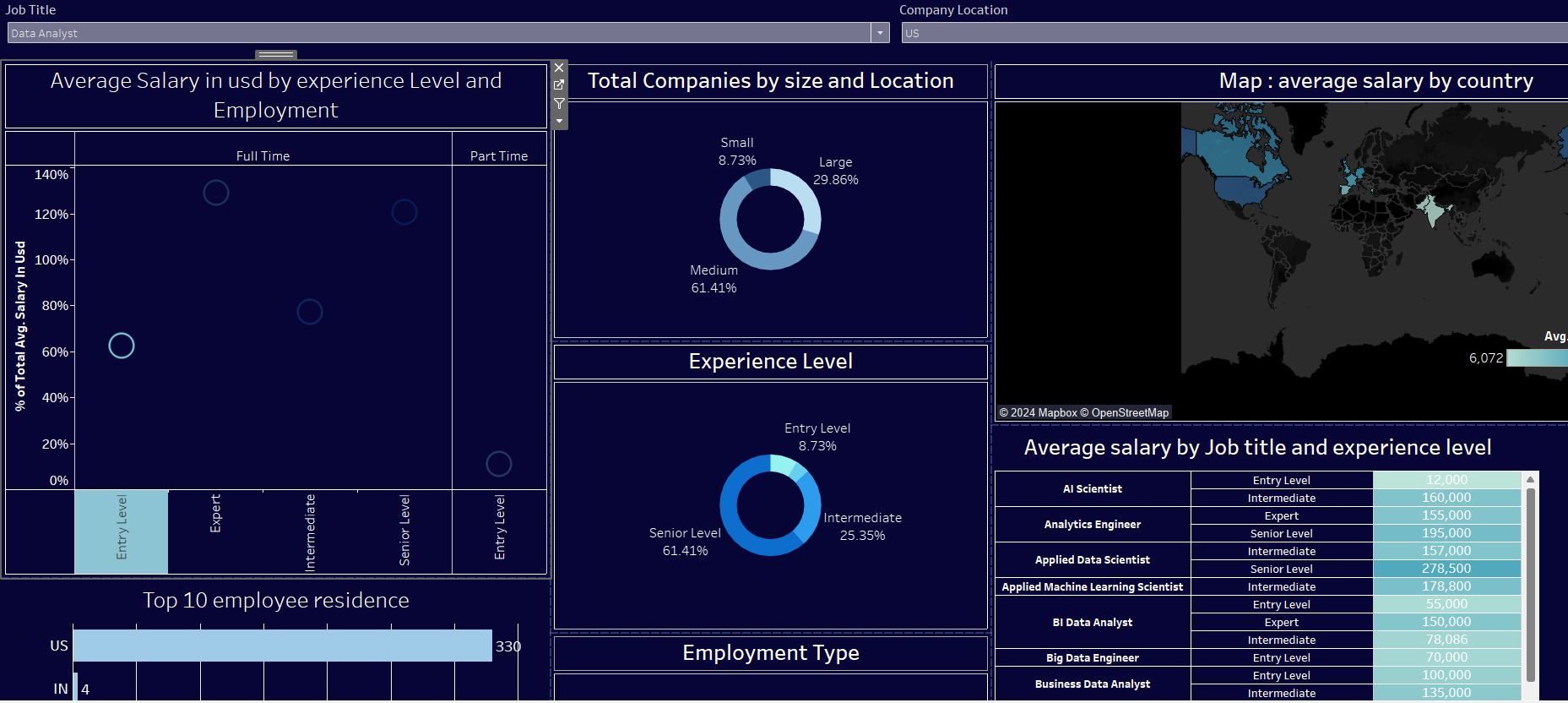
Task: Click the Full Time column header
Action: [x=263, y=156]
